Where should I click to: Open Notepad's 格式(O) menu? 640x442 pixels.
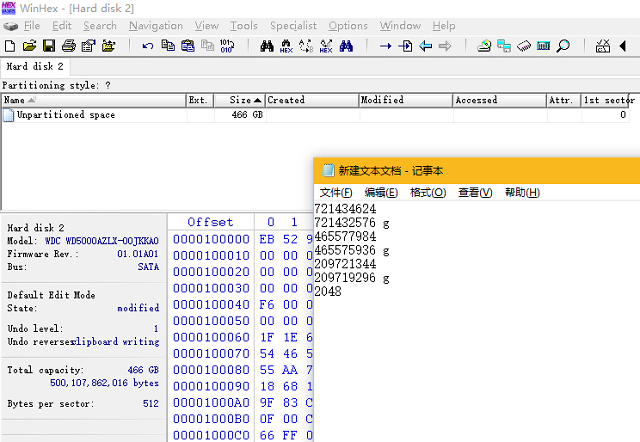pyautogui.click(x=428, y=192)
